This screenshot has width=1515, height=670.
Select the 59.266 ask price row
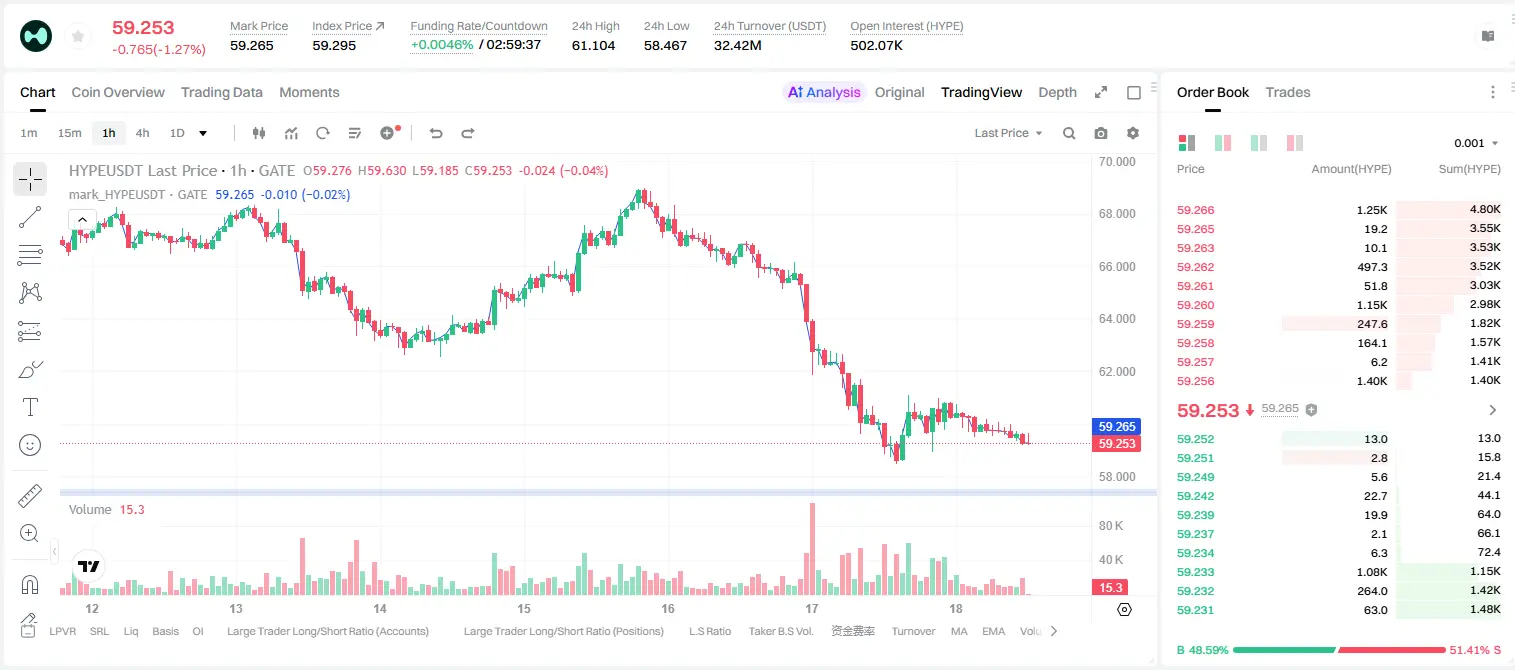1339,210
